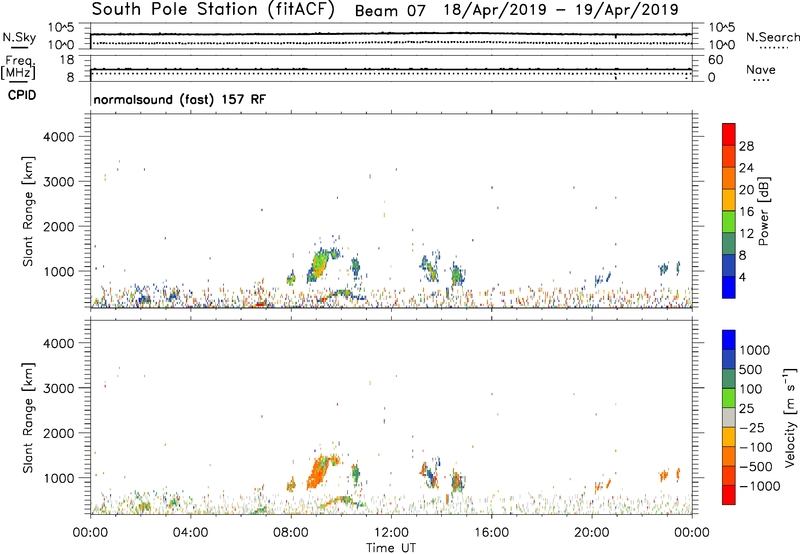800x554 pixels.
Task: Pick the bright blue top velocity colorbar segment
Action: pos(729,340)
